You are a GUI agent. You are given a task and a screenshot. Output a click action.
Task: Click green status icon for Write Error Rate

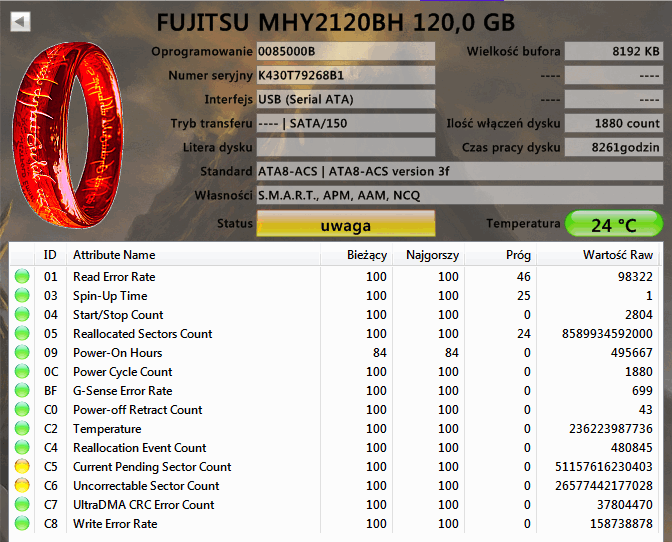point(22,523)
